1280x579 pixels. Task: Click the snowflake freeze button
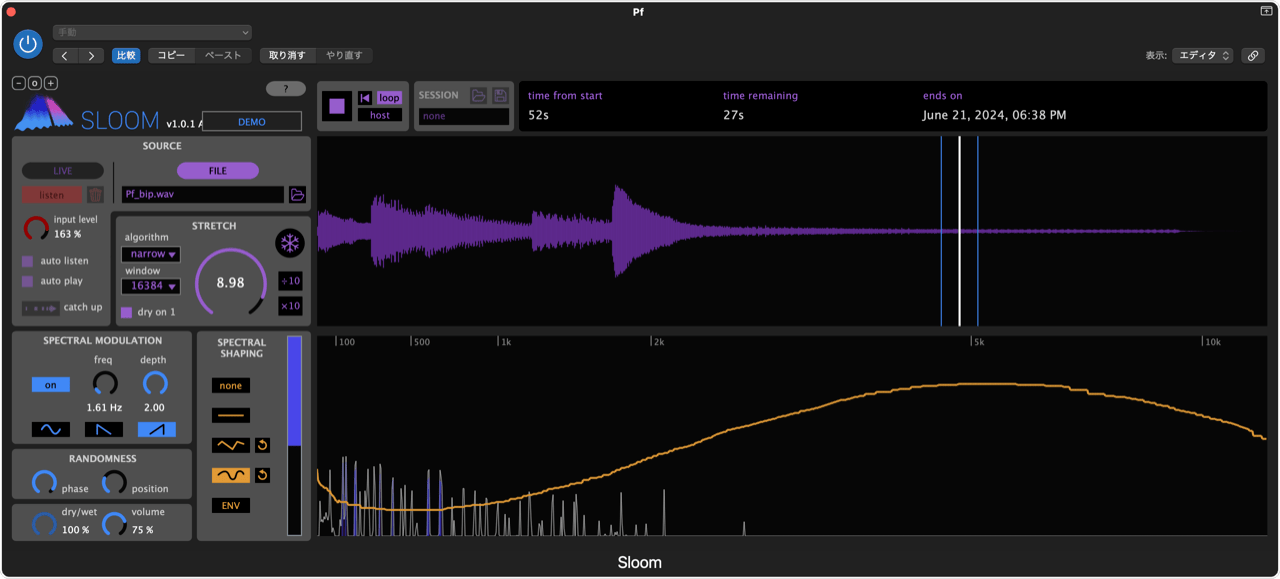(x=290, y=244)
